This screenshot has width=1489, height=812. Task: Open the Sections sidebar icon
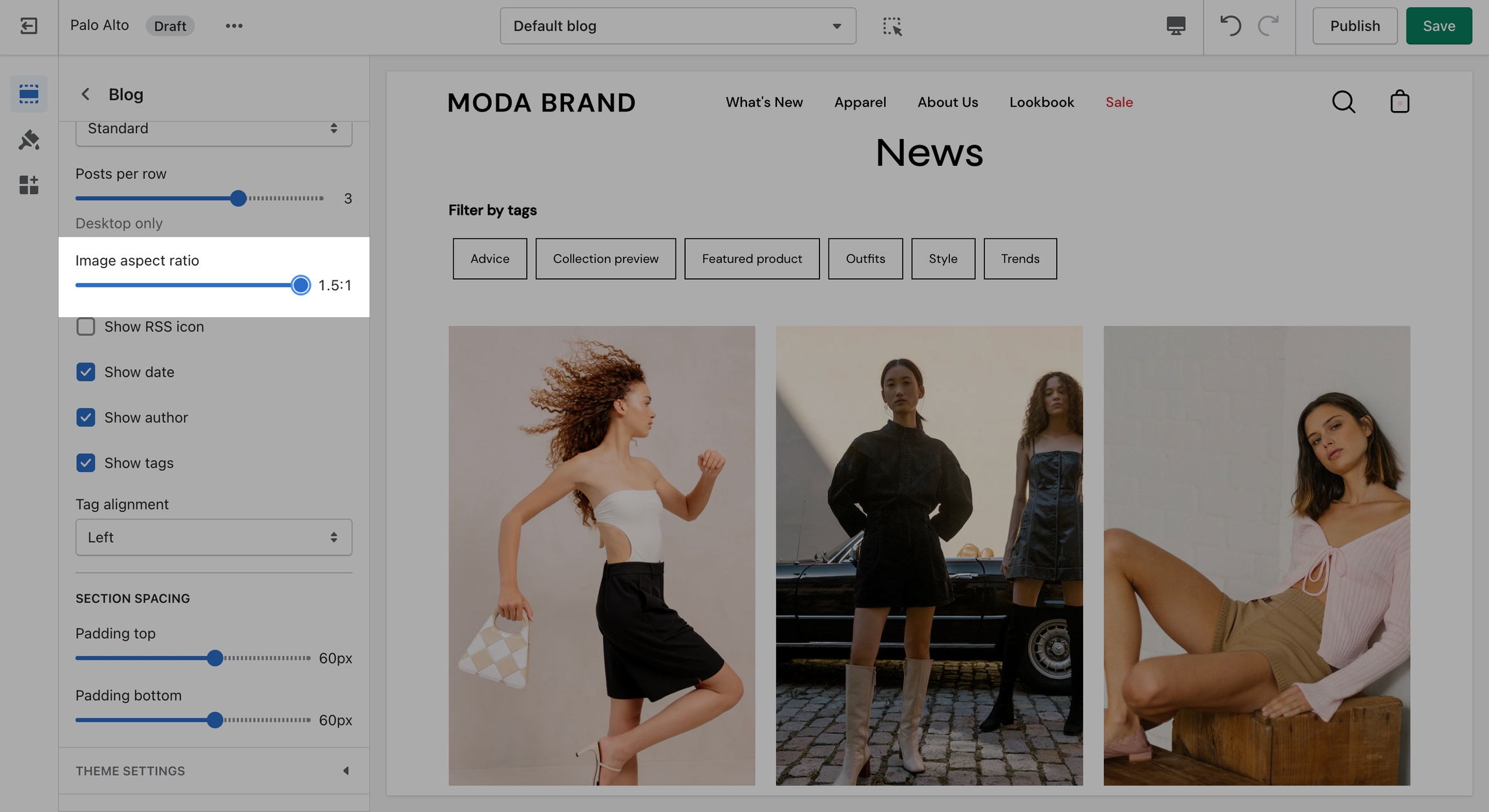click(x=28, y=94)
